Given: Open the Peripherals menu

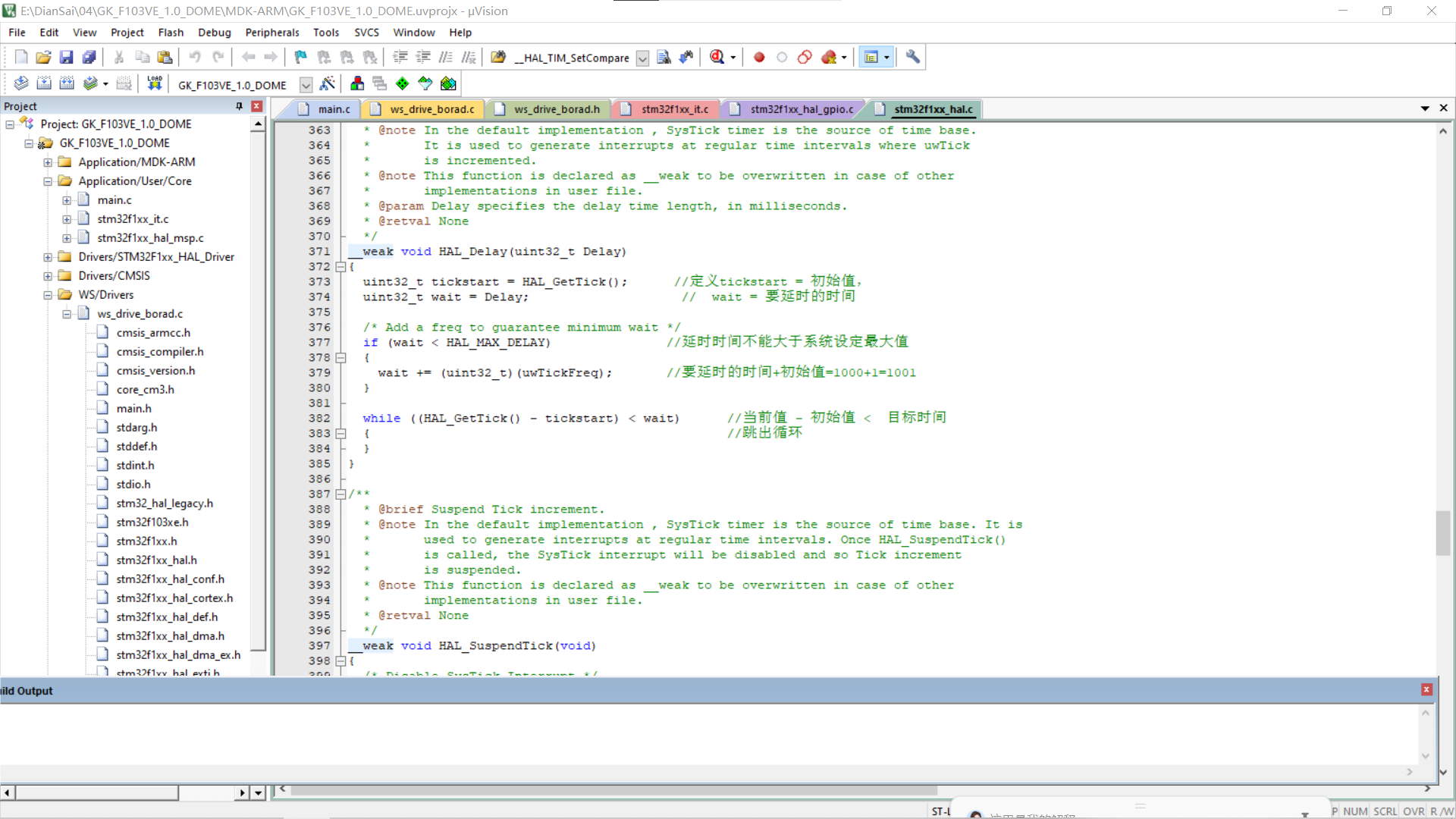Looking at the screenshot, I should (x=272, y=33).
